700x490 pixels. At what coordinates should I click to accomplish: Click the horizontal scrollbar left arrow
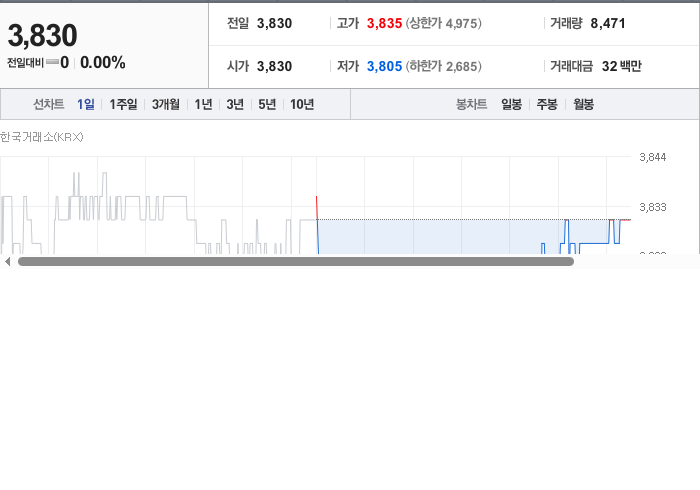[x=7, y=262]
